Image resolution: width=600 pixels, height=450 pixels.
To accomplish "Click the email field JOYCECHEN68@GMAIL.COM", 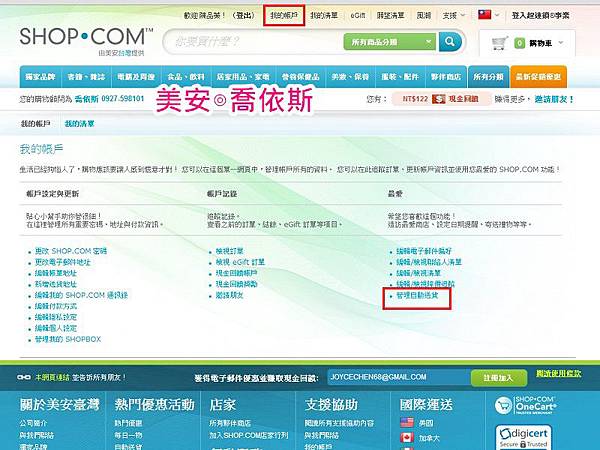I will click(398, 377).
